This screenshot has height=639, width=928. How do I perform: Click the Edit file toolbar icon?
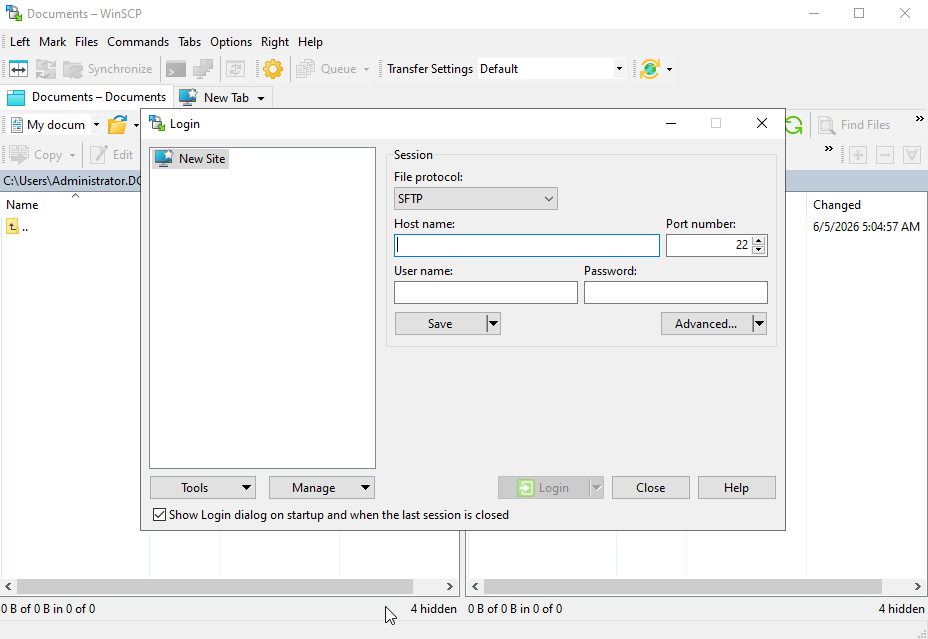click(98, 155)
